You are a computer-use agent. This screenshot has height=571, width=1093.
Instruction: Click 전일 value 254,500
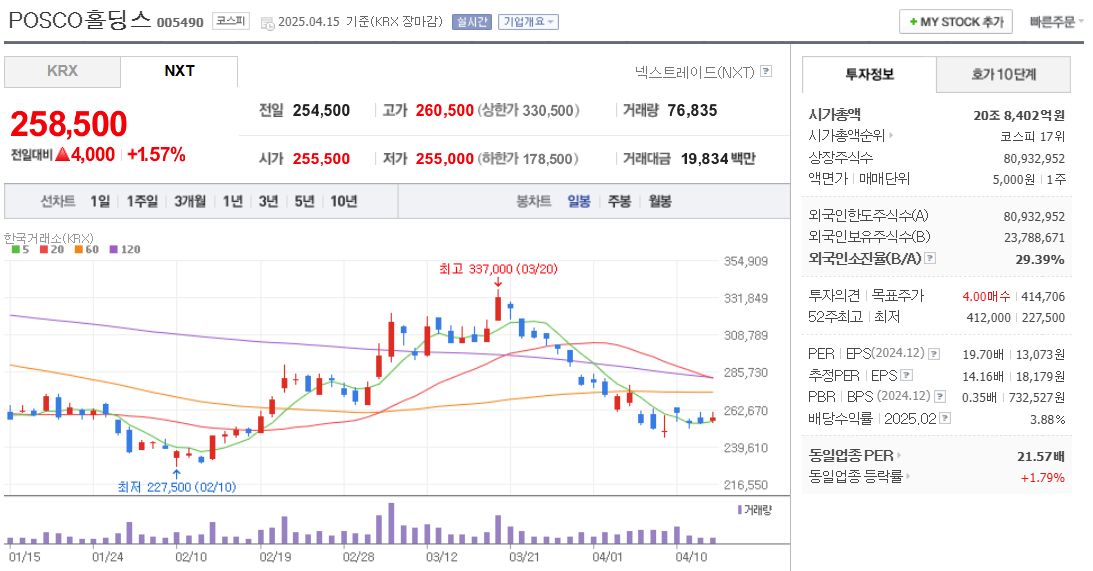pyautogui.click(x=321, y=110)
